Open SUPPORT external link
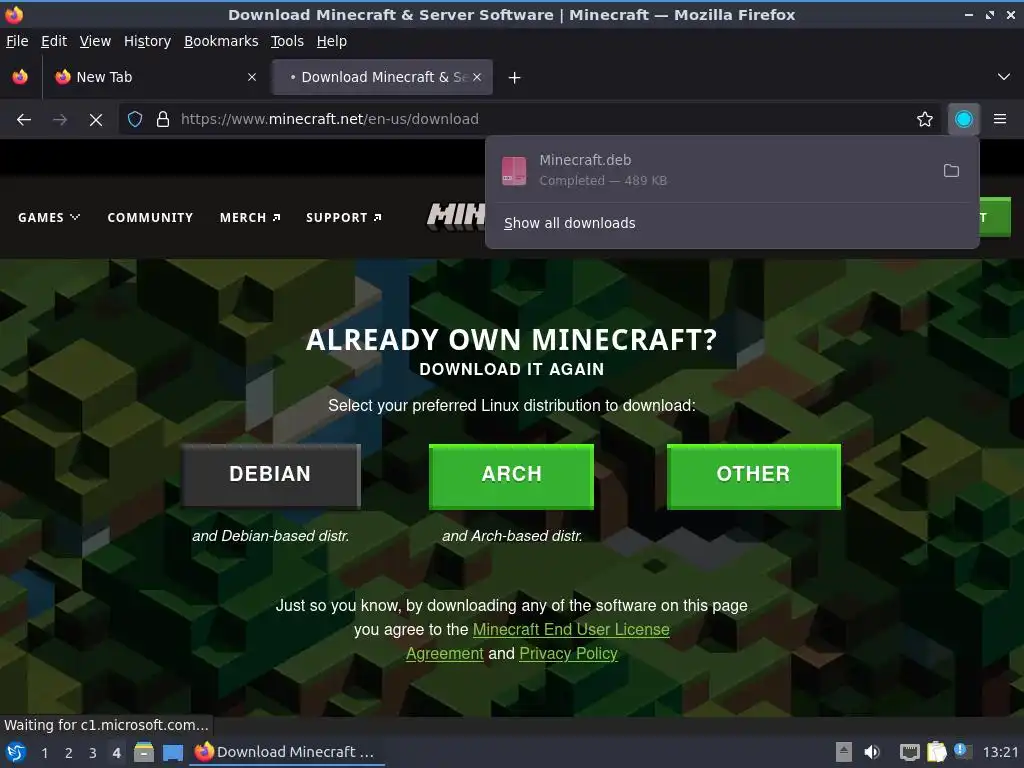The height and width of the screenshot is (768, 1024). (344, 217)
